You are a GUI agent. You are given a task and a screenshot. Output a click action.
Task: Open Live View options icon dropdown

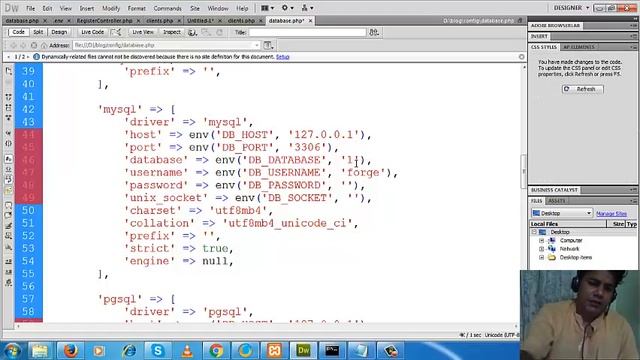tap(269, 45)
